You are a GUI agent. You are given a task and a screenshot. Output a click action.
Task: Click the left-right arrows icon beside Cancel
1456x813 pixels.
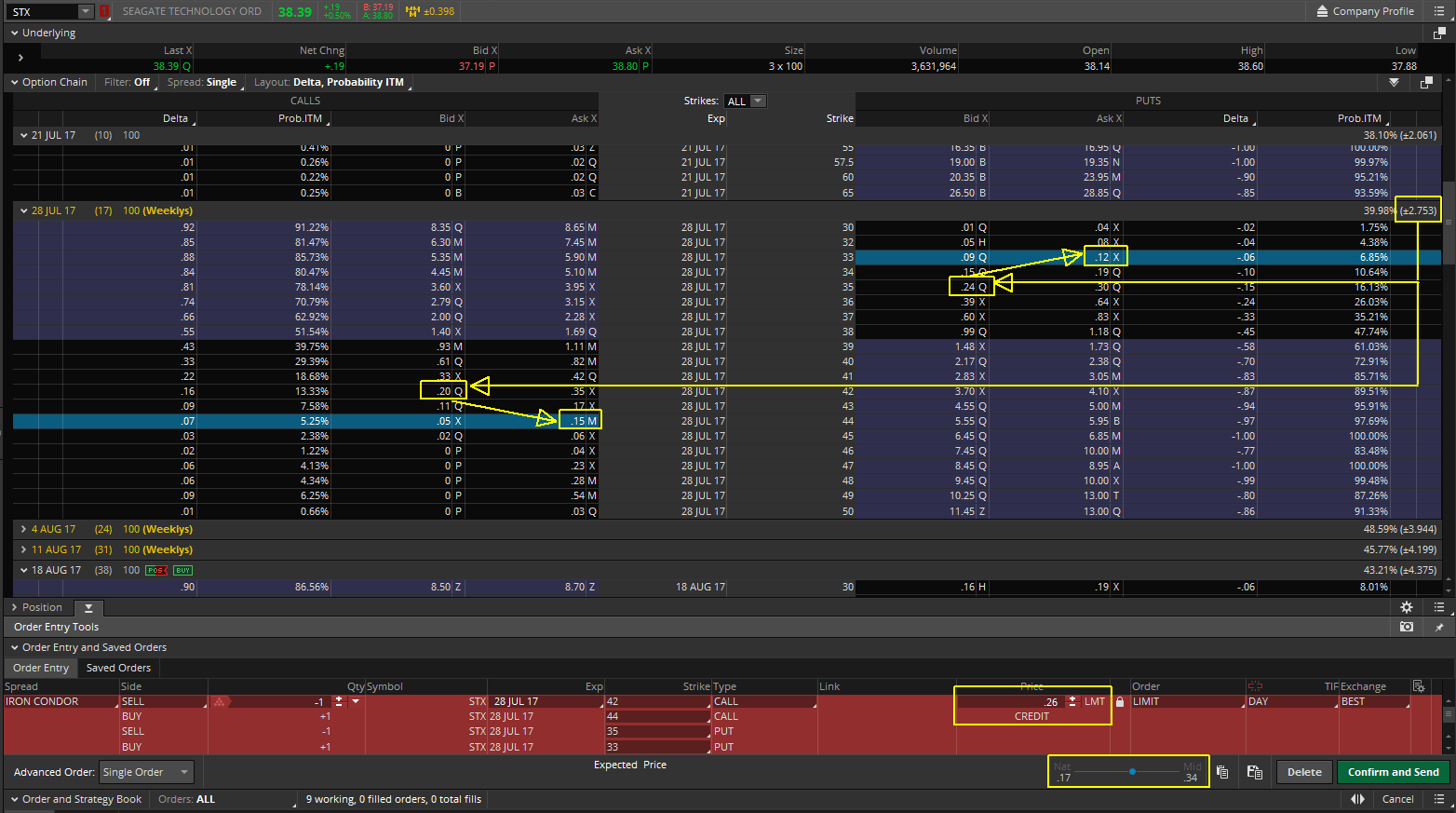[x=1358, y=799]
